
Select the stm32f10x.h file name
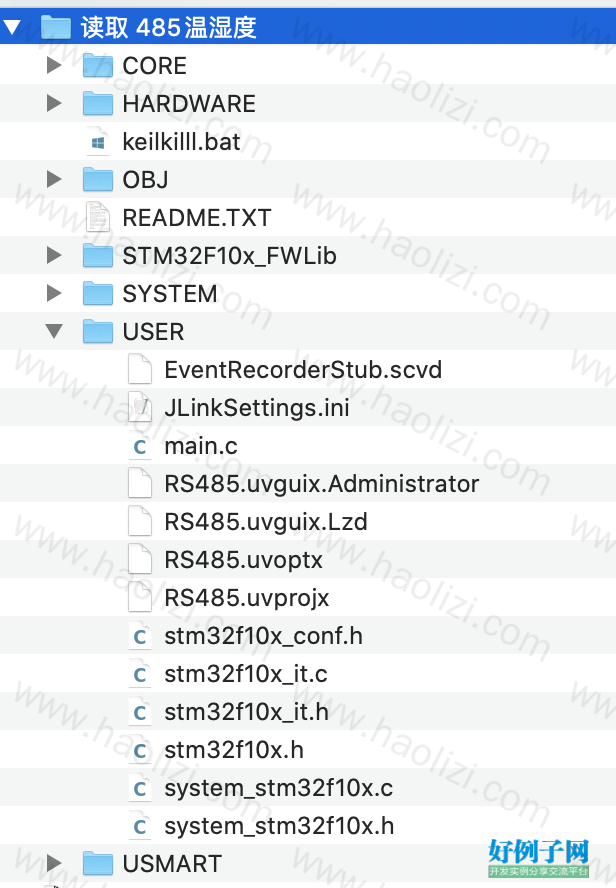[x=234, y=750]
